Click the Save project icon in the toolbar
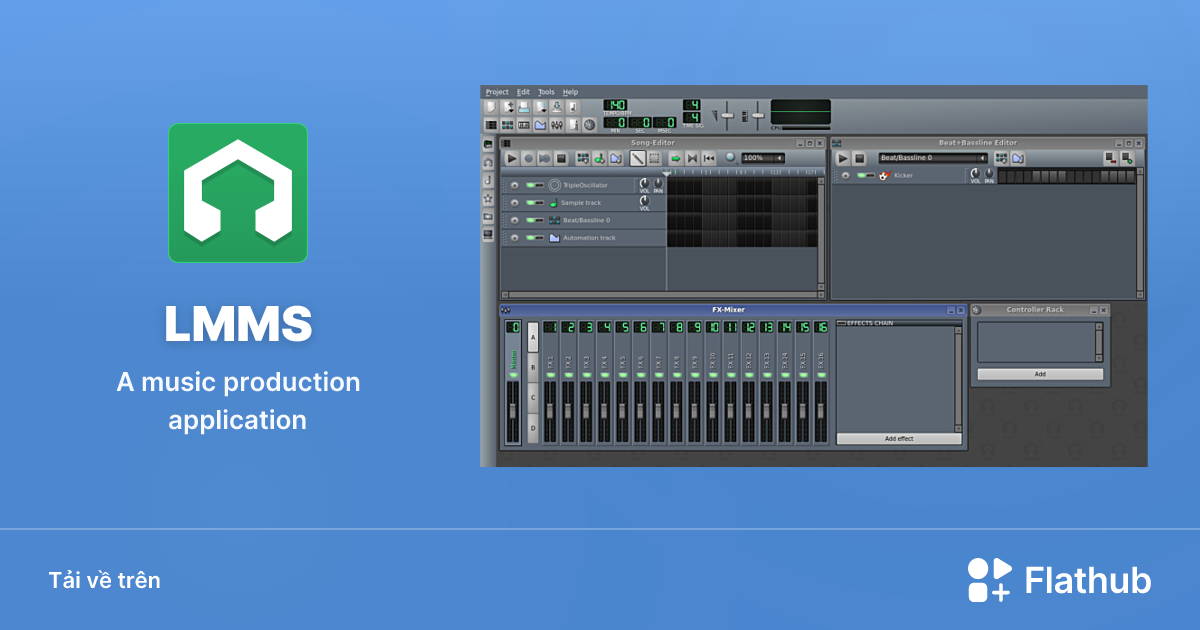The width and height of the screenshot is (1200, 630). [522, 106]
